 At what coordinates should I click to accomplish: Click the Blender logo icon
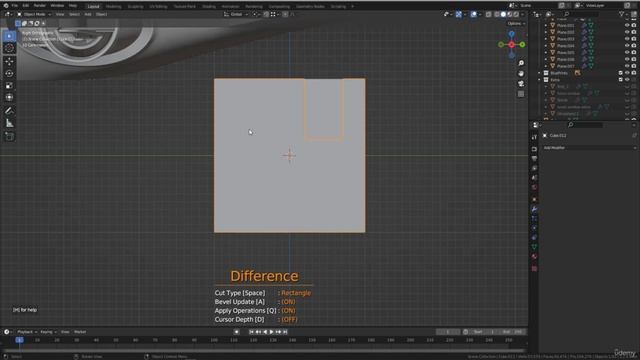click(x=6, y=6)
